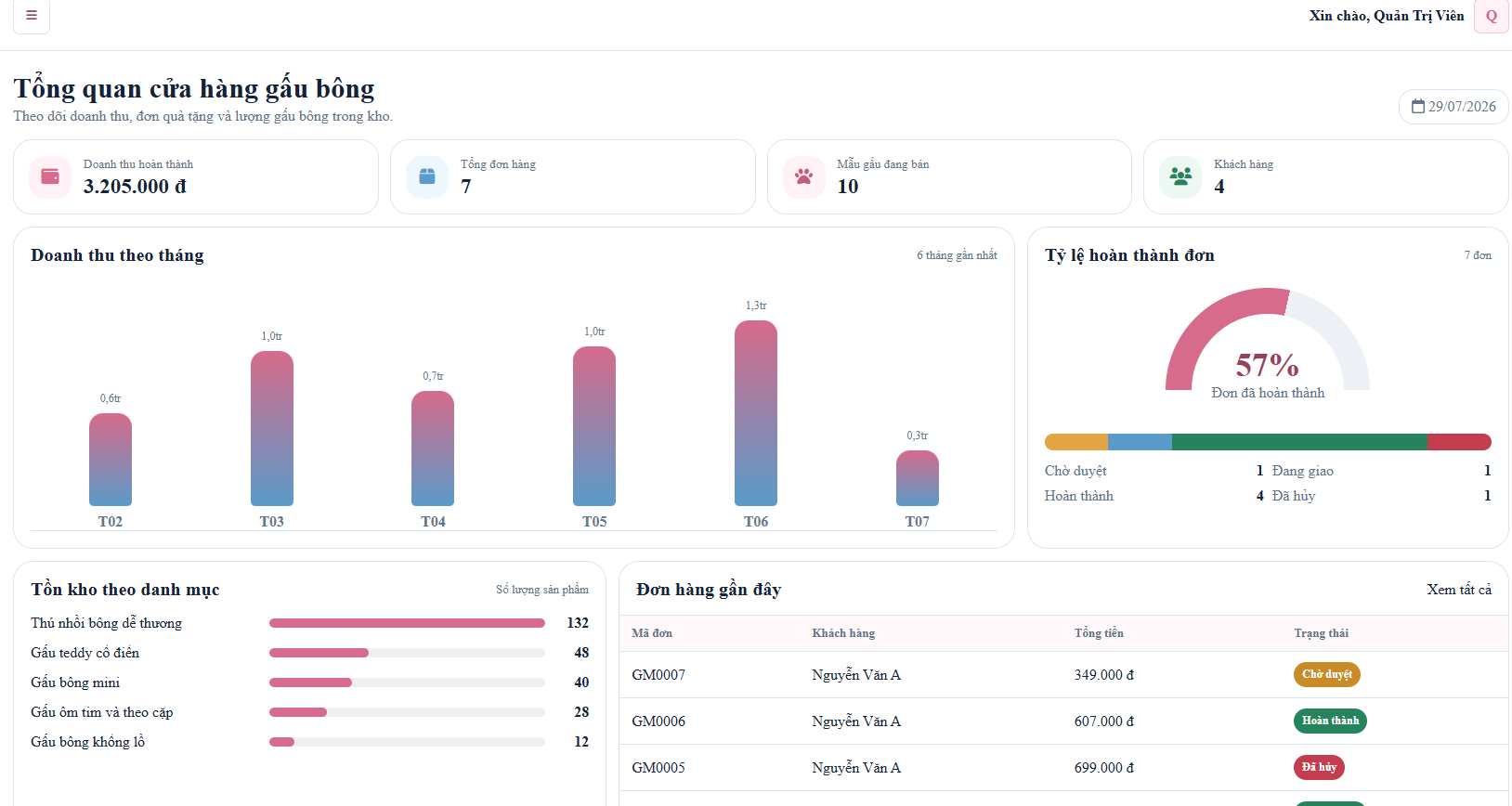This screenshot has height=806, width=1512.
Task: Select the T04 revenue bar
Action: pos(433,448)
